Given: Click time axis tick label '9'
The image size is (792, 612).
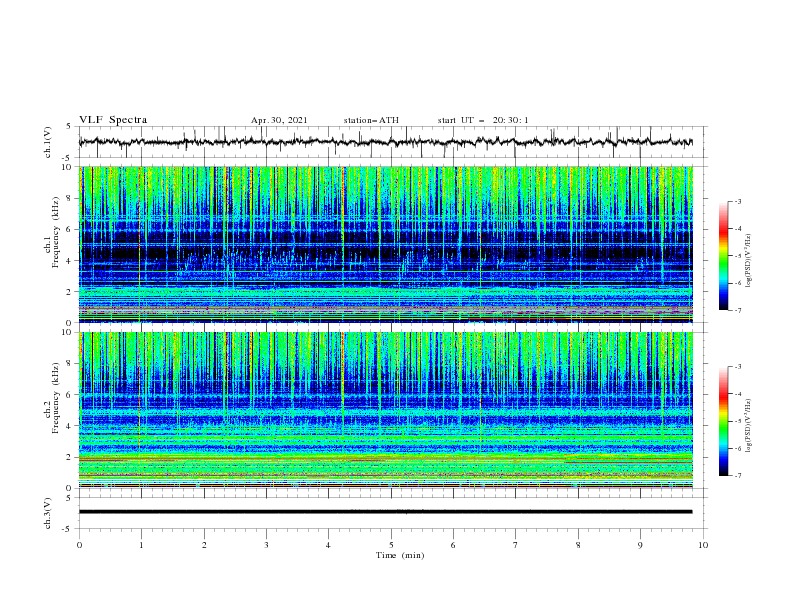Looking at the screenshot, I should 640,545.
